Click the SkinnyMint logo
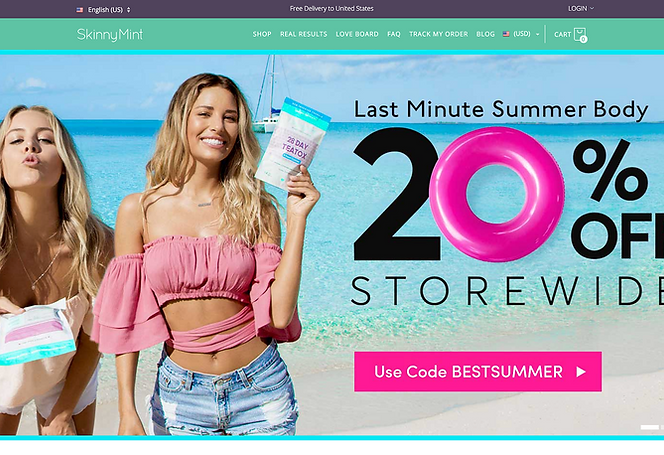The image size is (664, 455). click(x=110, y=35)
